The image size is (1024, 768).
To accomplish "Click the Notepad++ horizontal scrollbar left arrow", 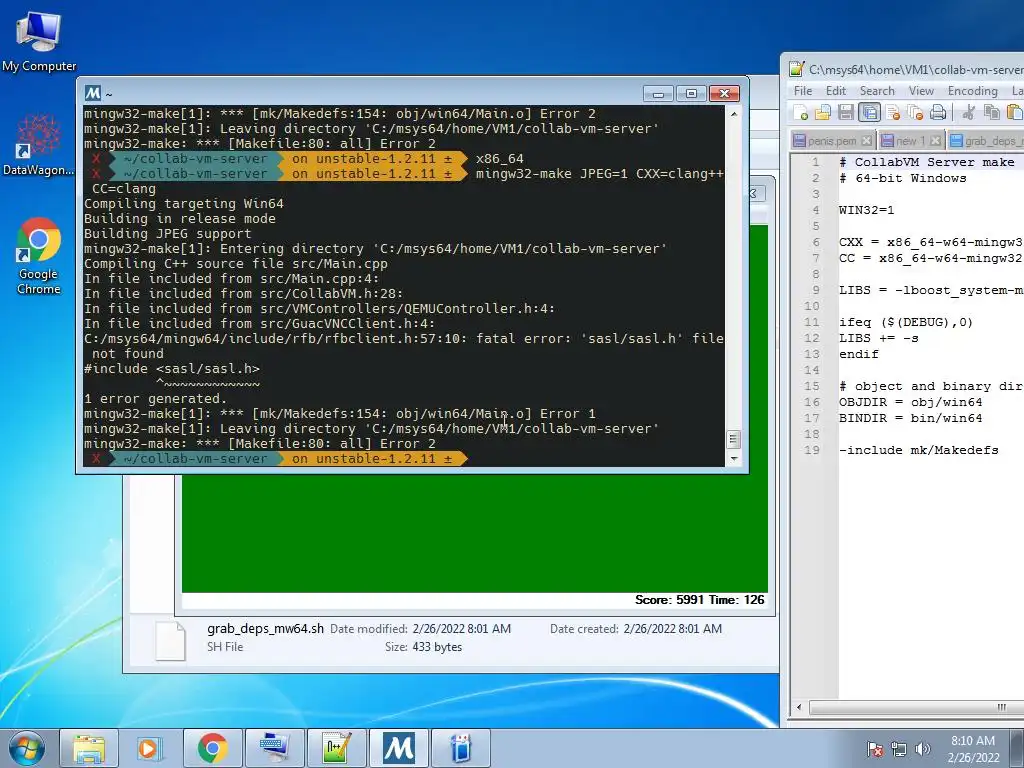I will click(x=798, y=707).
